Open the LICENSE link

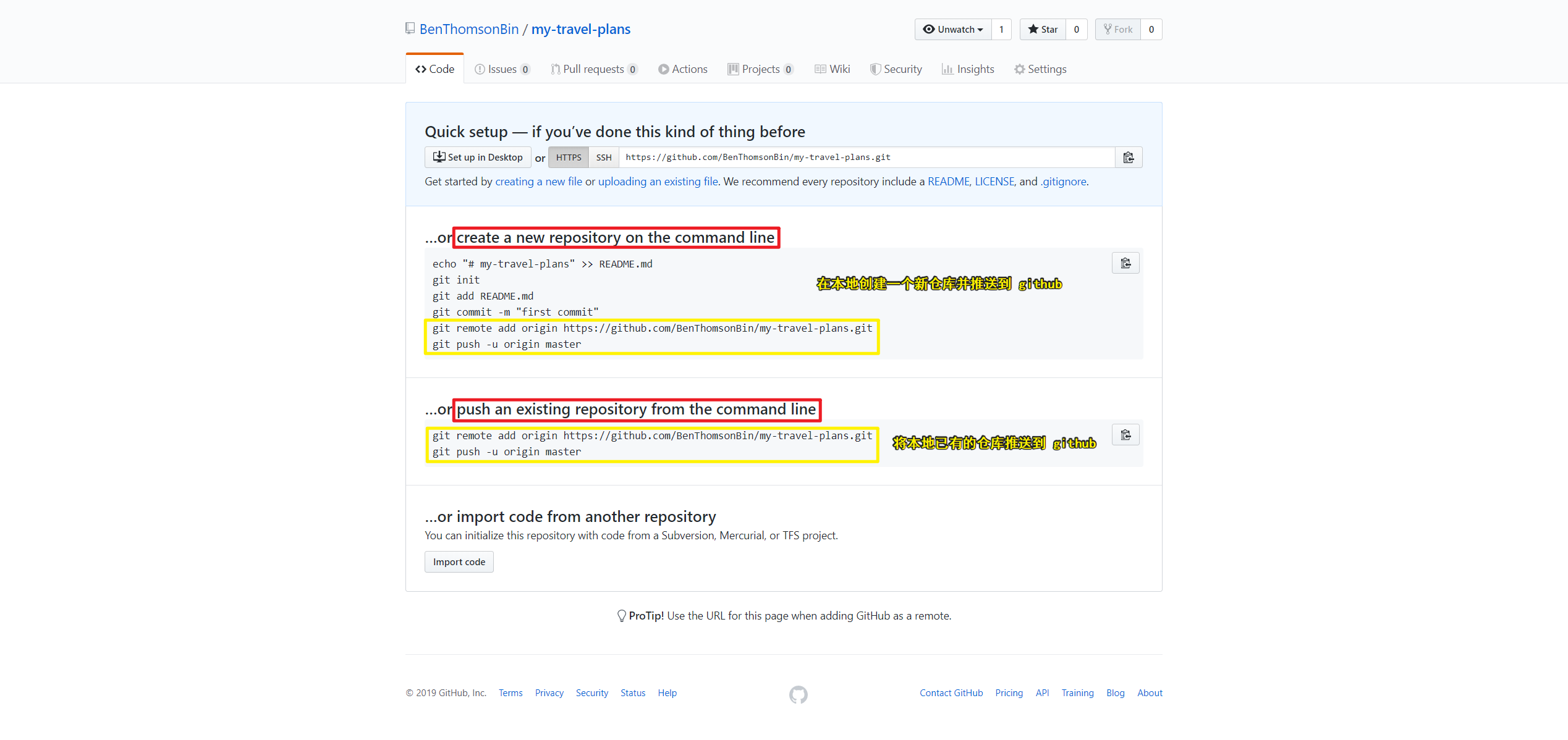pos(994,182)
